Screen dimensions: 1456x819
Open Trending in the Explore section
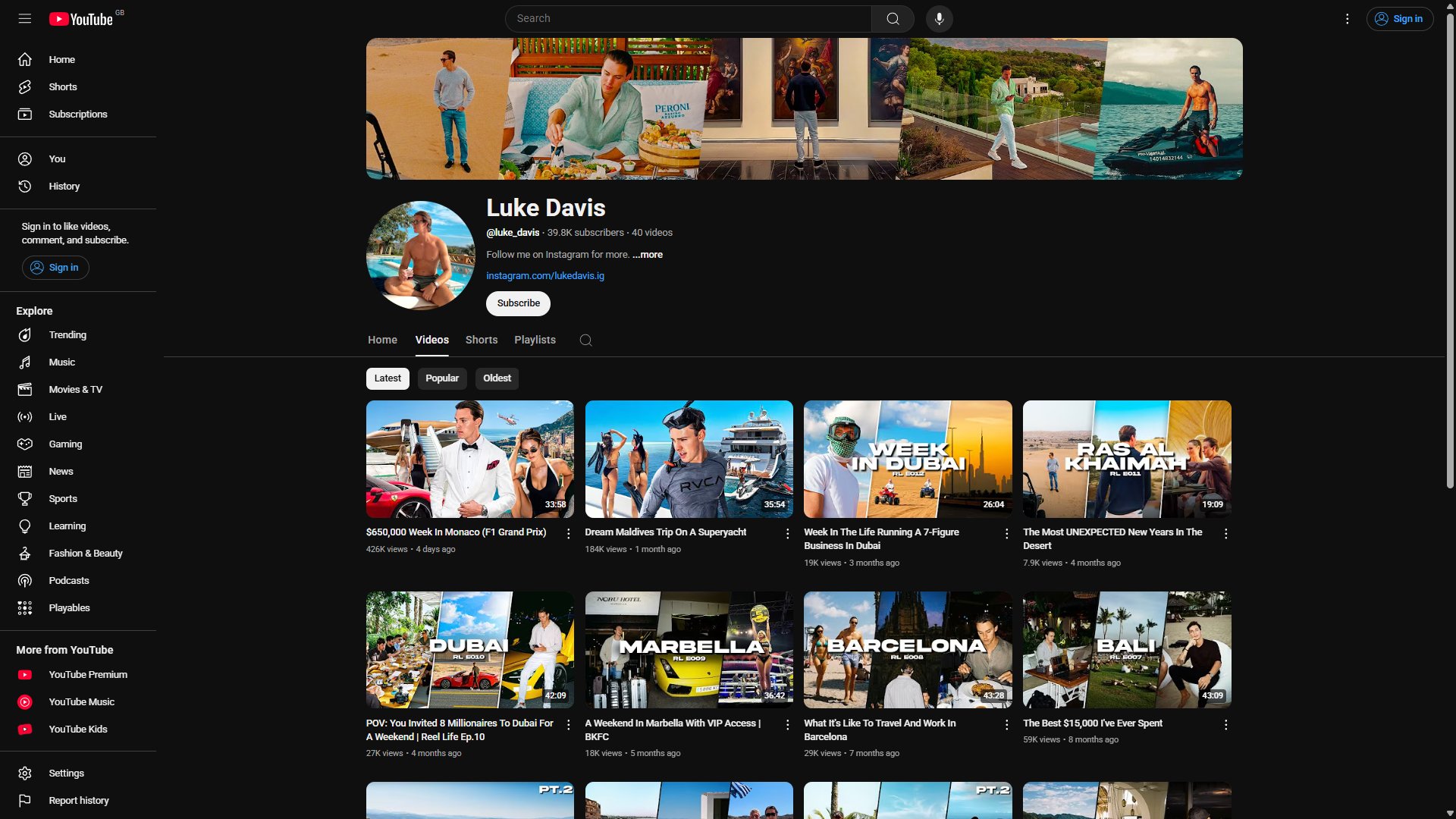click(67, 335)
